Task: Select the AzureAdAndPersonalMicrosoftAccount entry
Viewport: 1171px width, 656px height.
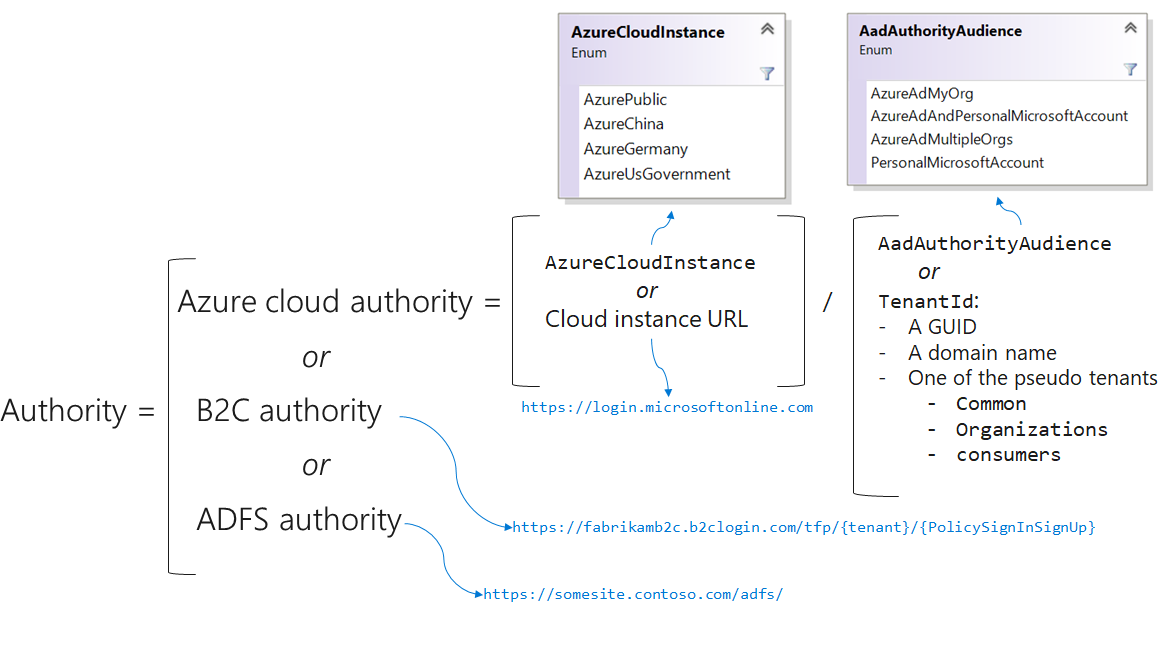Action: [x=999, y=116]
